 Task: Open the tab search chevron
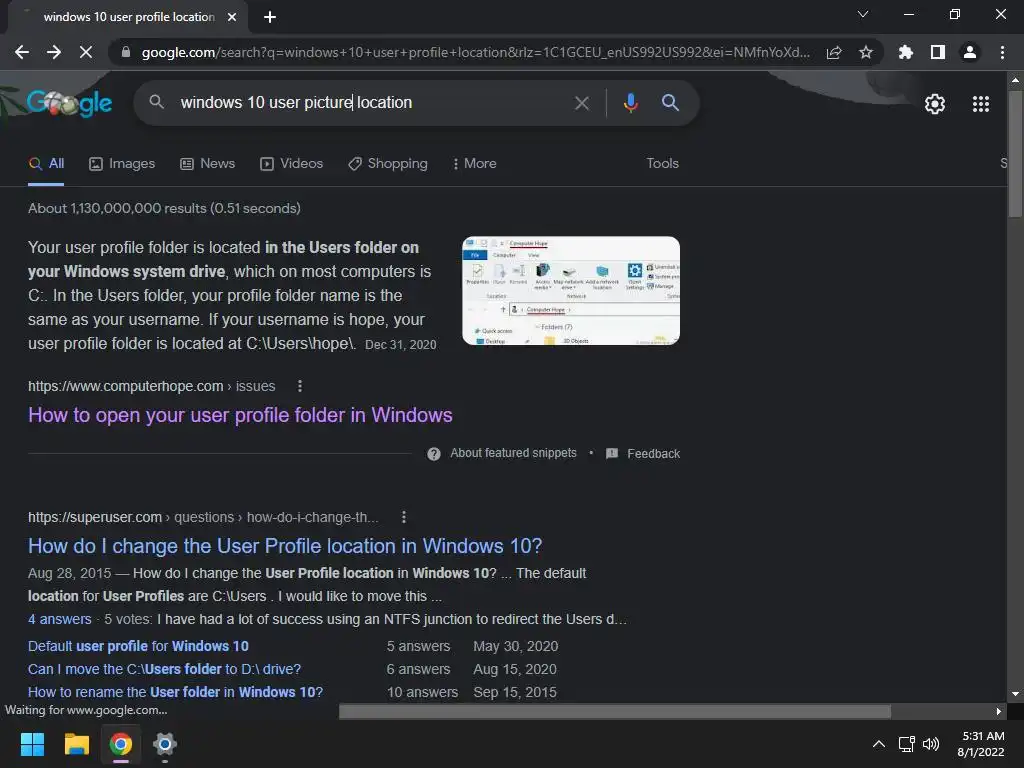coord(863,14)
